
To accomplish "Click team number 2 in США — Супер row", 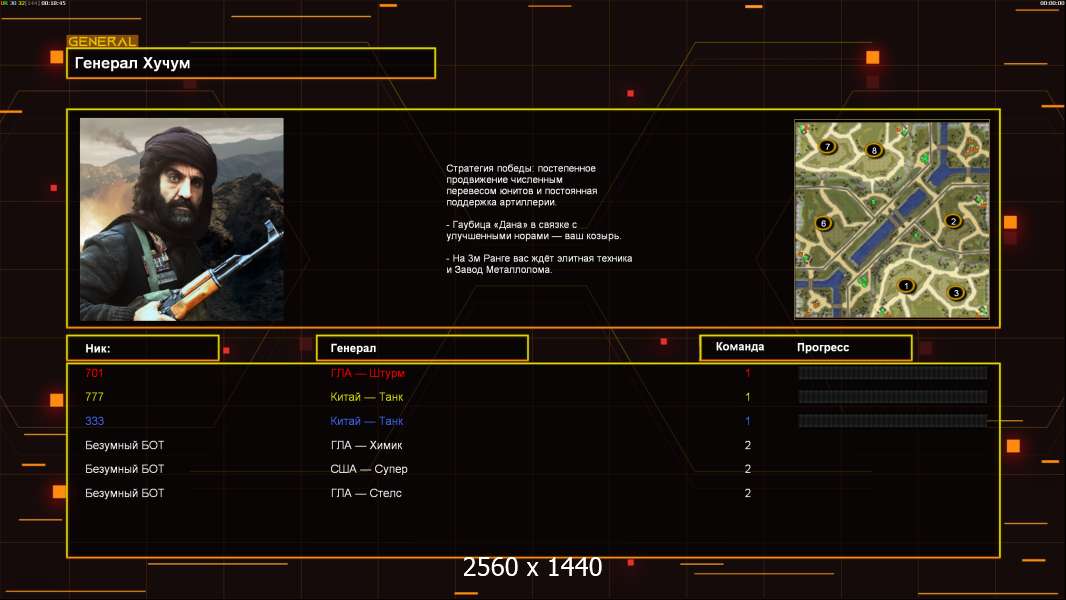I will click(747, 469).
